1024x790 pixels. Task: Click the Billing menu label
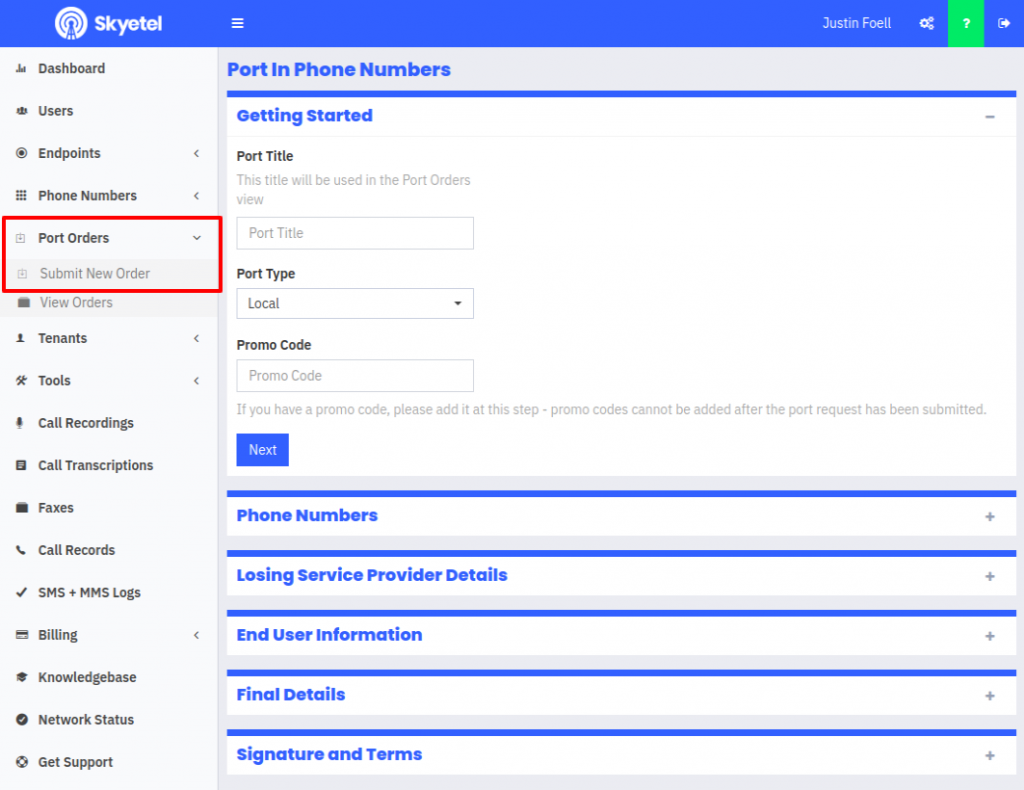pyautogui.click(x=57, y=635)
